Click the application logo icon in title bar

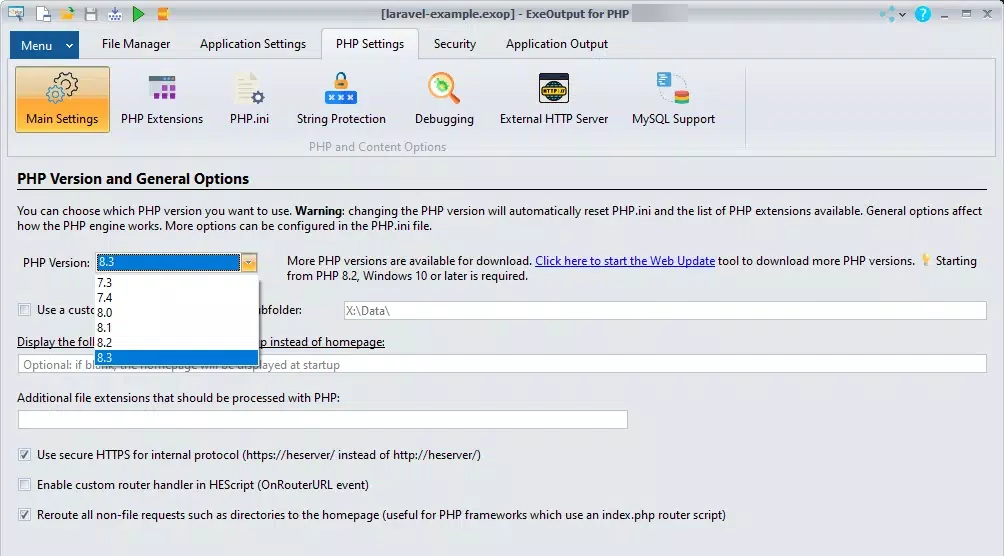(x=15, y=13)
